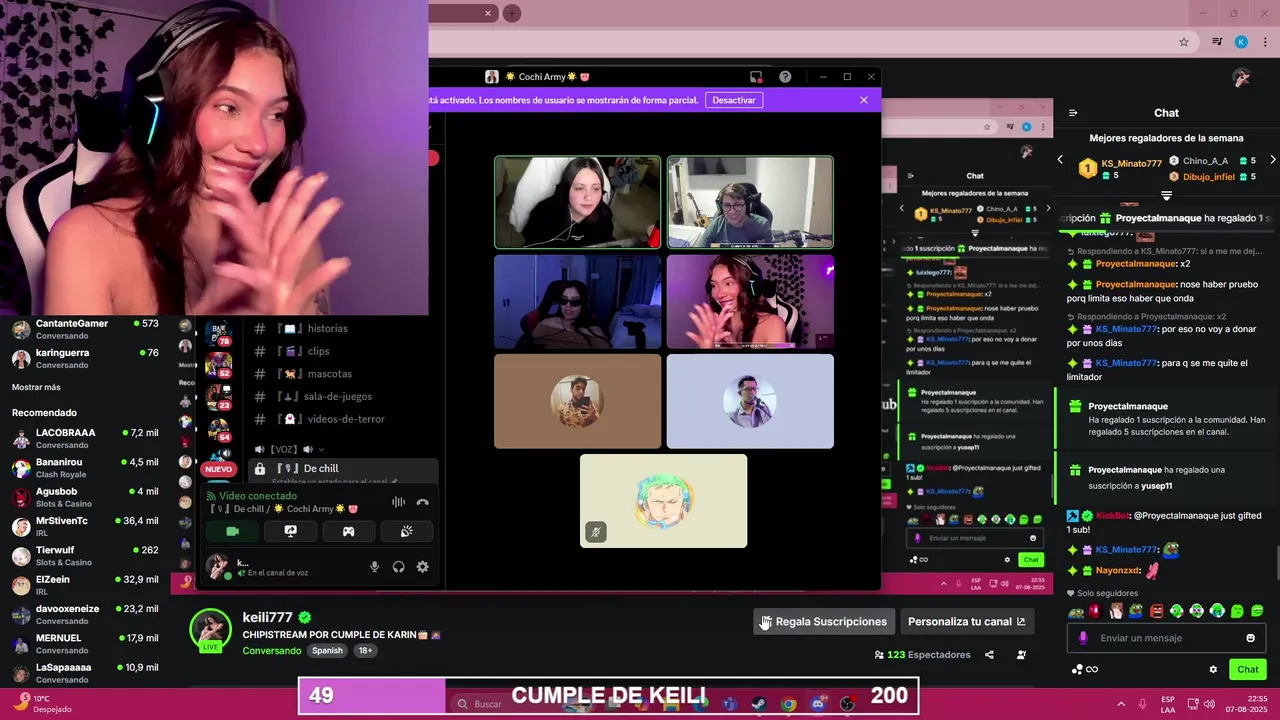Viewport: 1280px width, 720px height.
Task: Deafen audio with the Discord headphones icon
Action: tap(398, 567)
